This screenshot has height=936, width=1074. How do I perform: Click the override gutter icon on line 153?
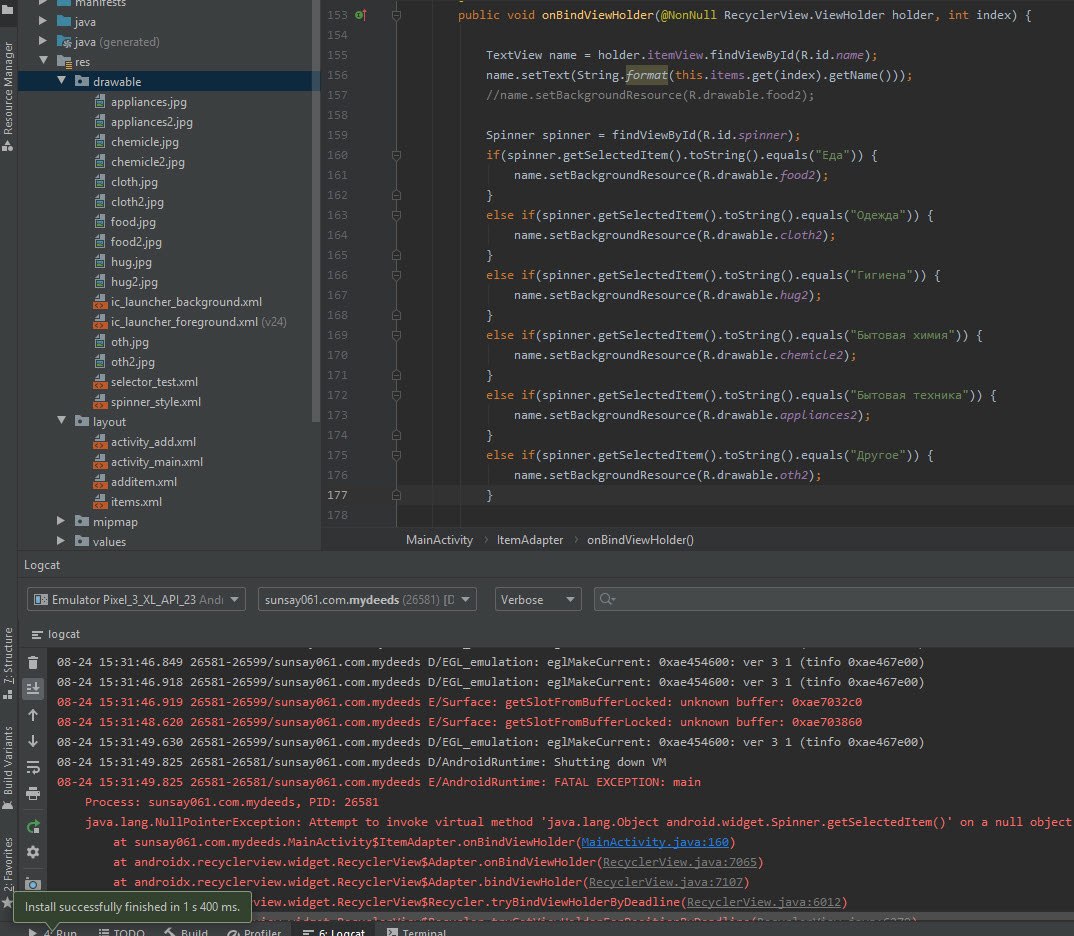[361, 16]
